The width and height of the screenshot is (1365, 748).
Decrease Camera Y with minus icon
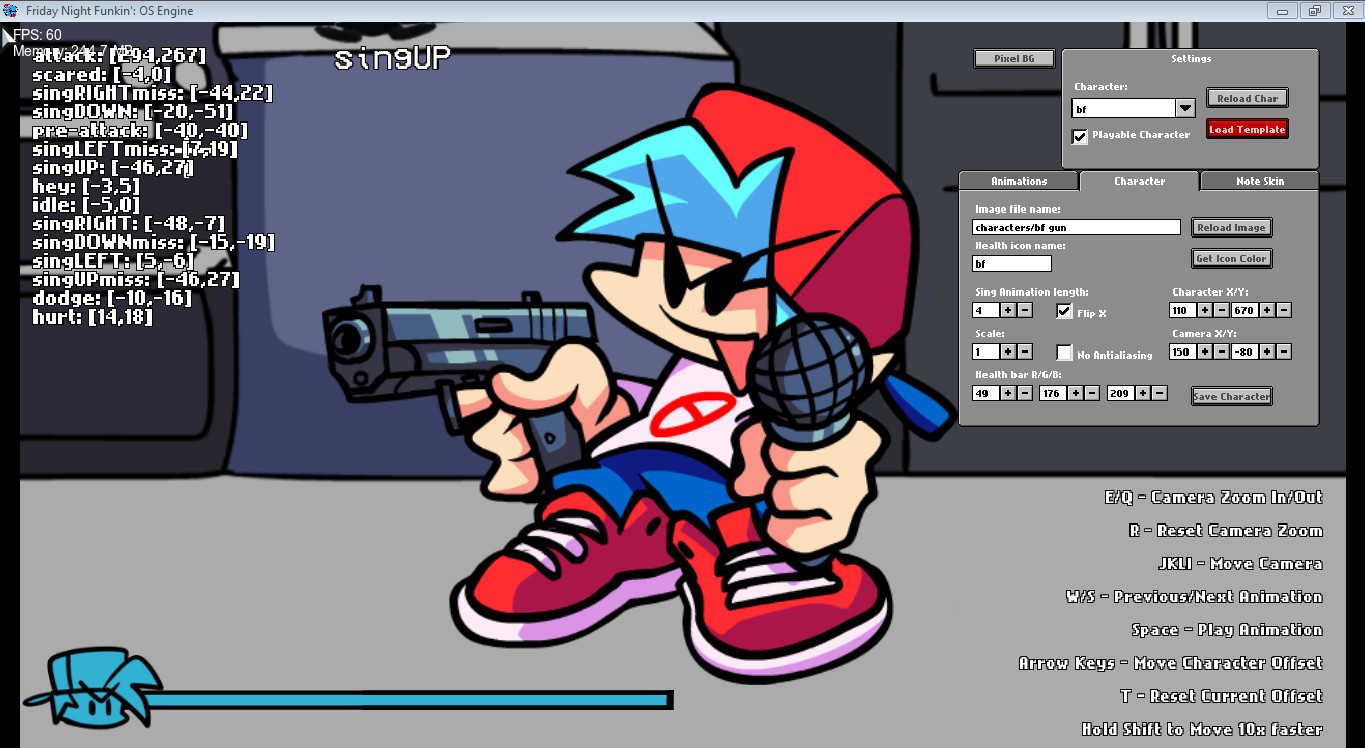click(x=1284, y=351)
